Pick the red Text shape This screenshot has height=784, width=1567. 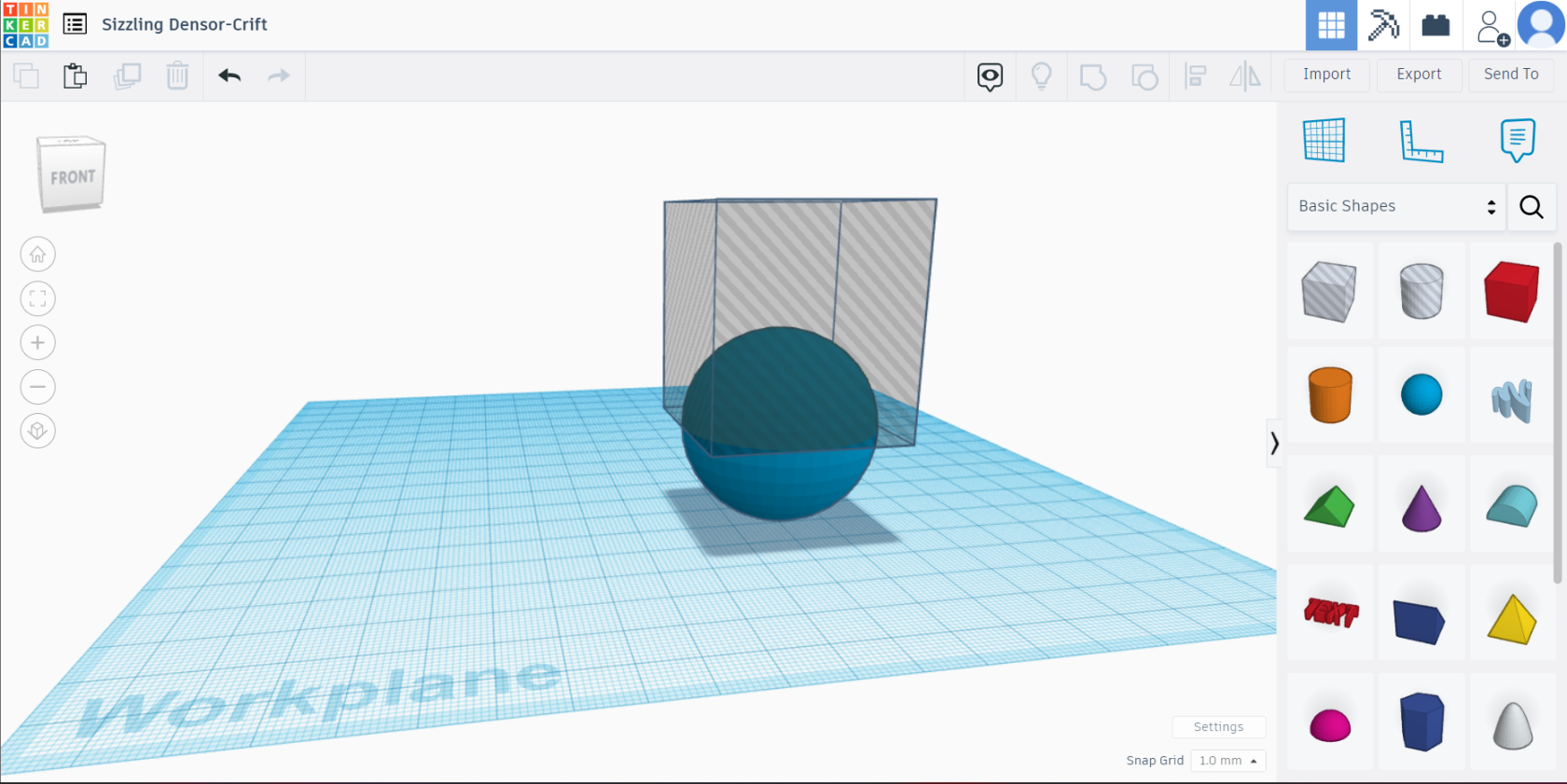coord(1331,612)
